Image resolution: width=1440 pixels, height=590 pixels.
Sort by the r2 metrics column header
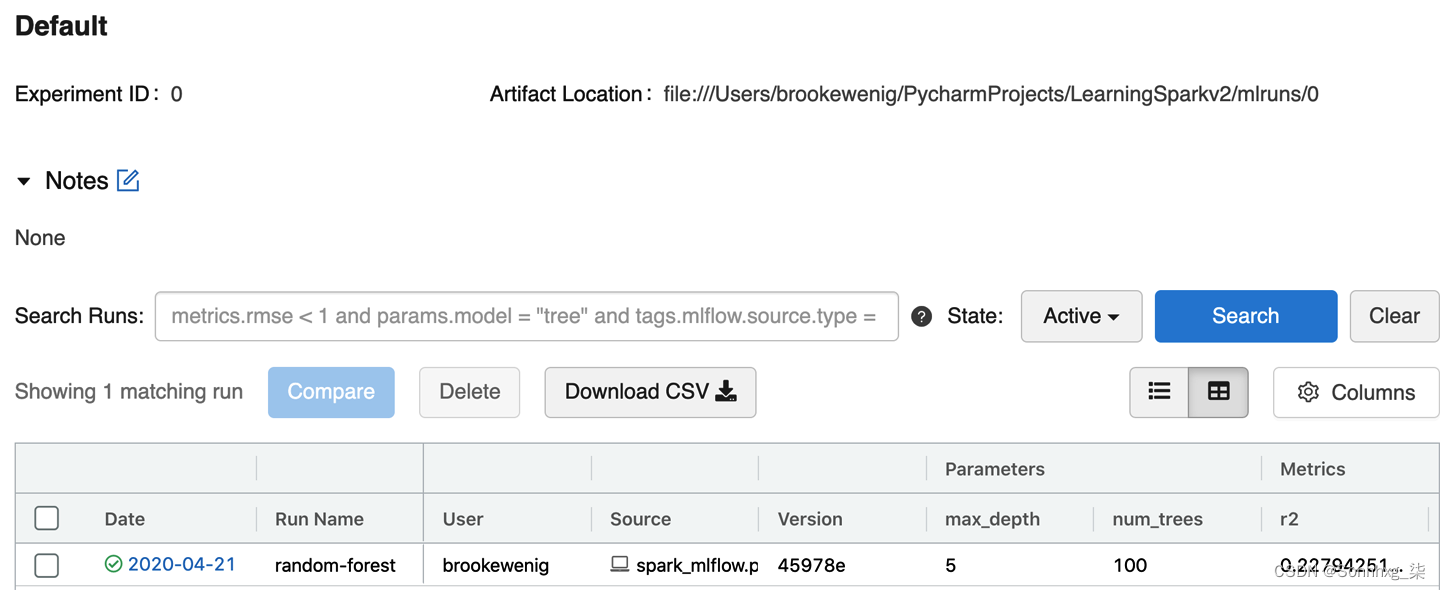[1289, 519]
